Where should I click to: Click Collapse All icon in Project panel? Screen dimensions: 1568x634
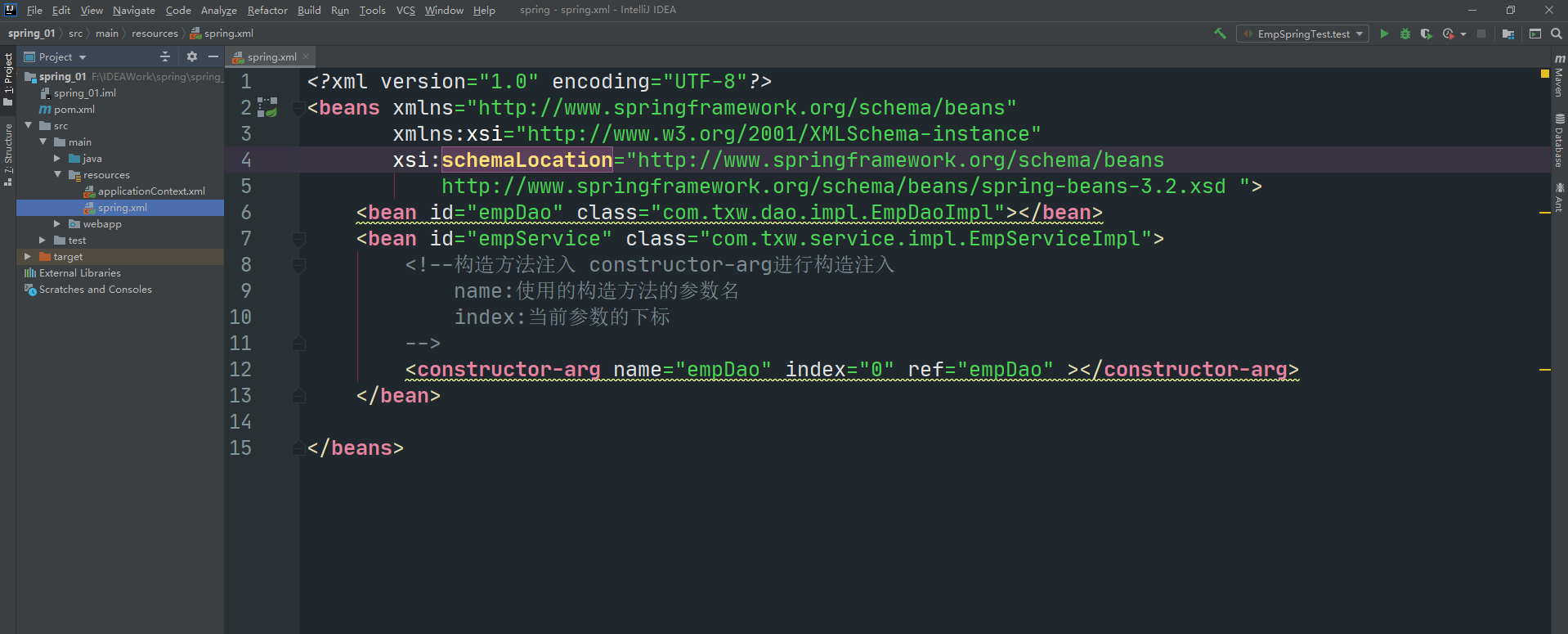(x=165, y=56)
